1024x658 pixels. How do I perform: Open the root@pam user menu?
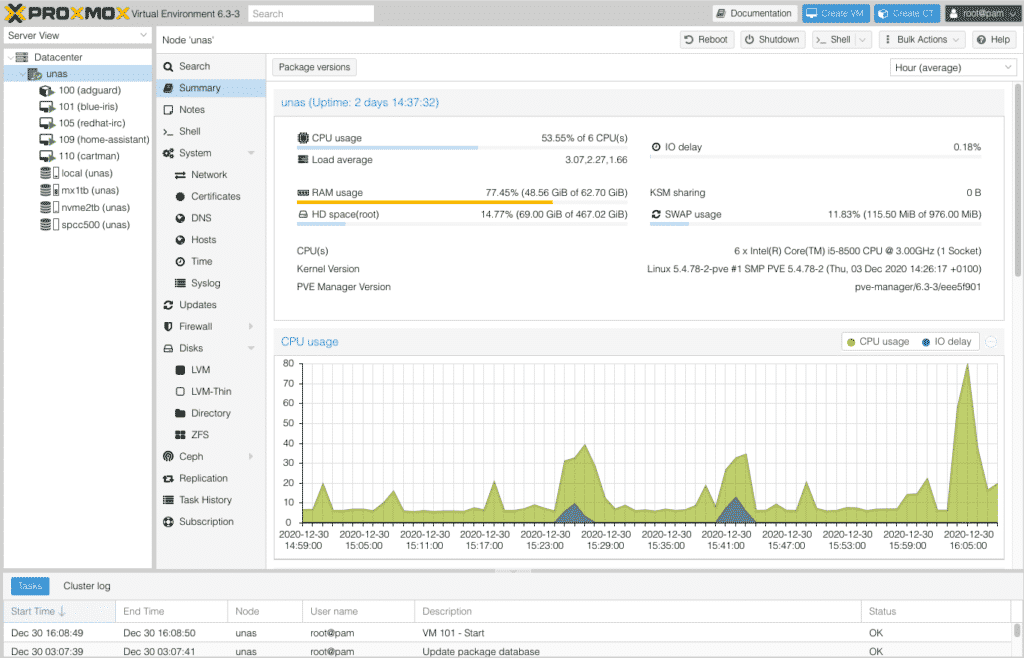982,13
